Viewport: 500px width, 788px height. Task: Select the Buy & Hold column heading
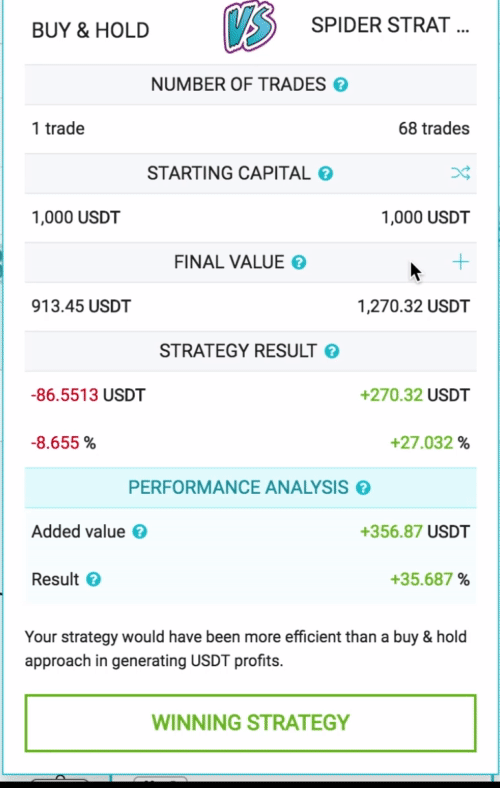point(90,31)
